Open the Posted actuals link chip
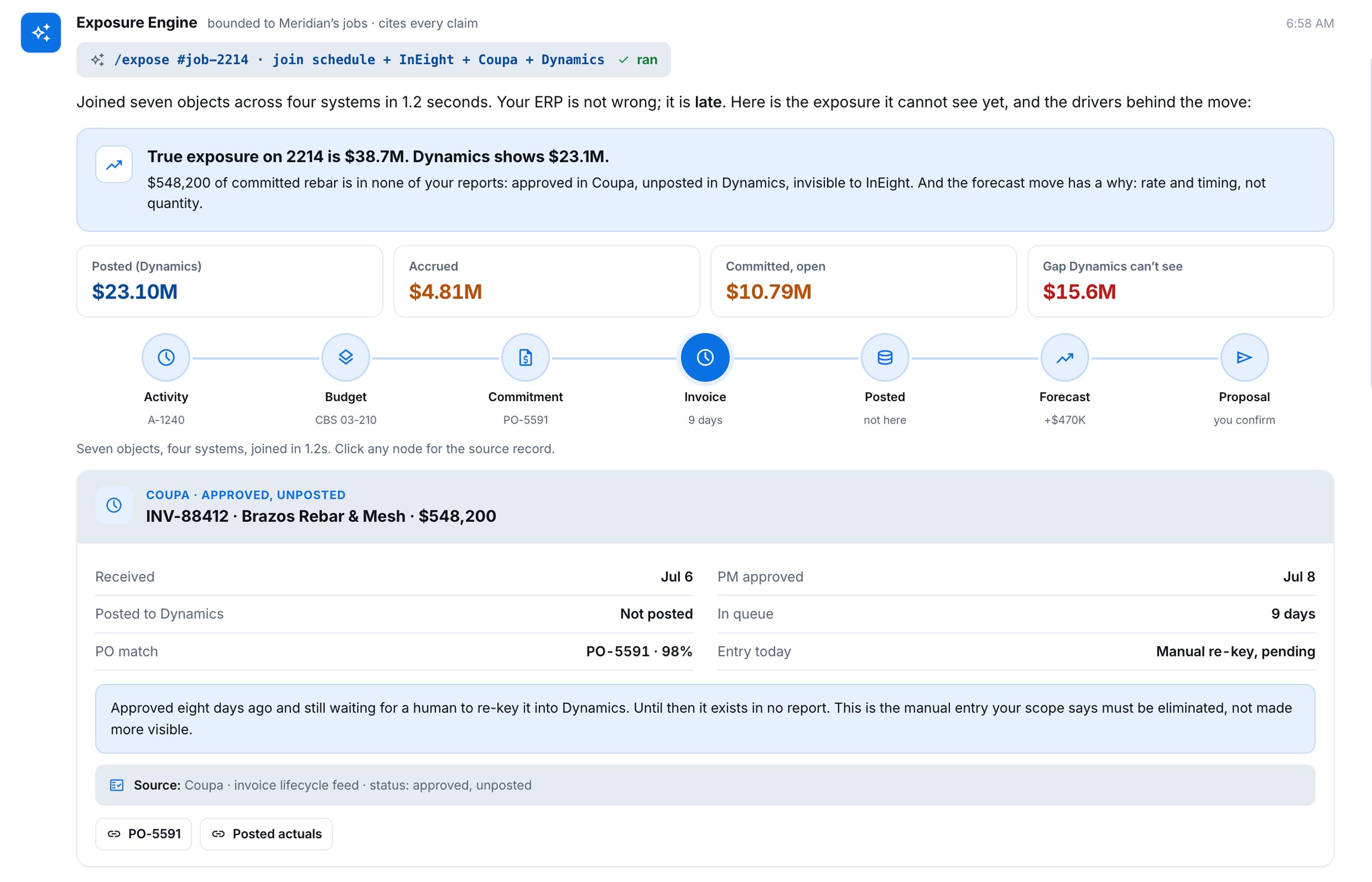This screenshot has height=882, width=1372. pyautogui.click(x=266, y=834)
